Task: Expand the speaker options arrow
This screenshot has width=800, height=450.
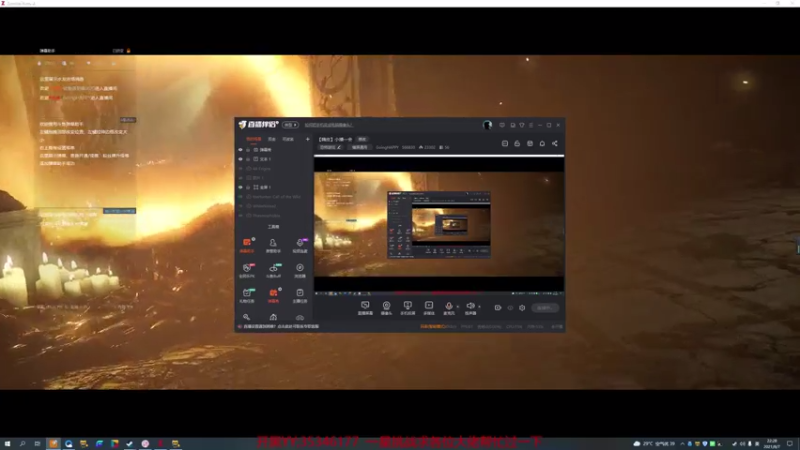Action: [x=479, y=307]
